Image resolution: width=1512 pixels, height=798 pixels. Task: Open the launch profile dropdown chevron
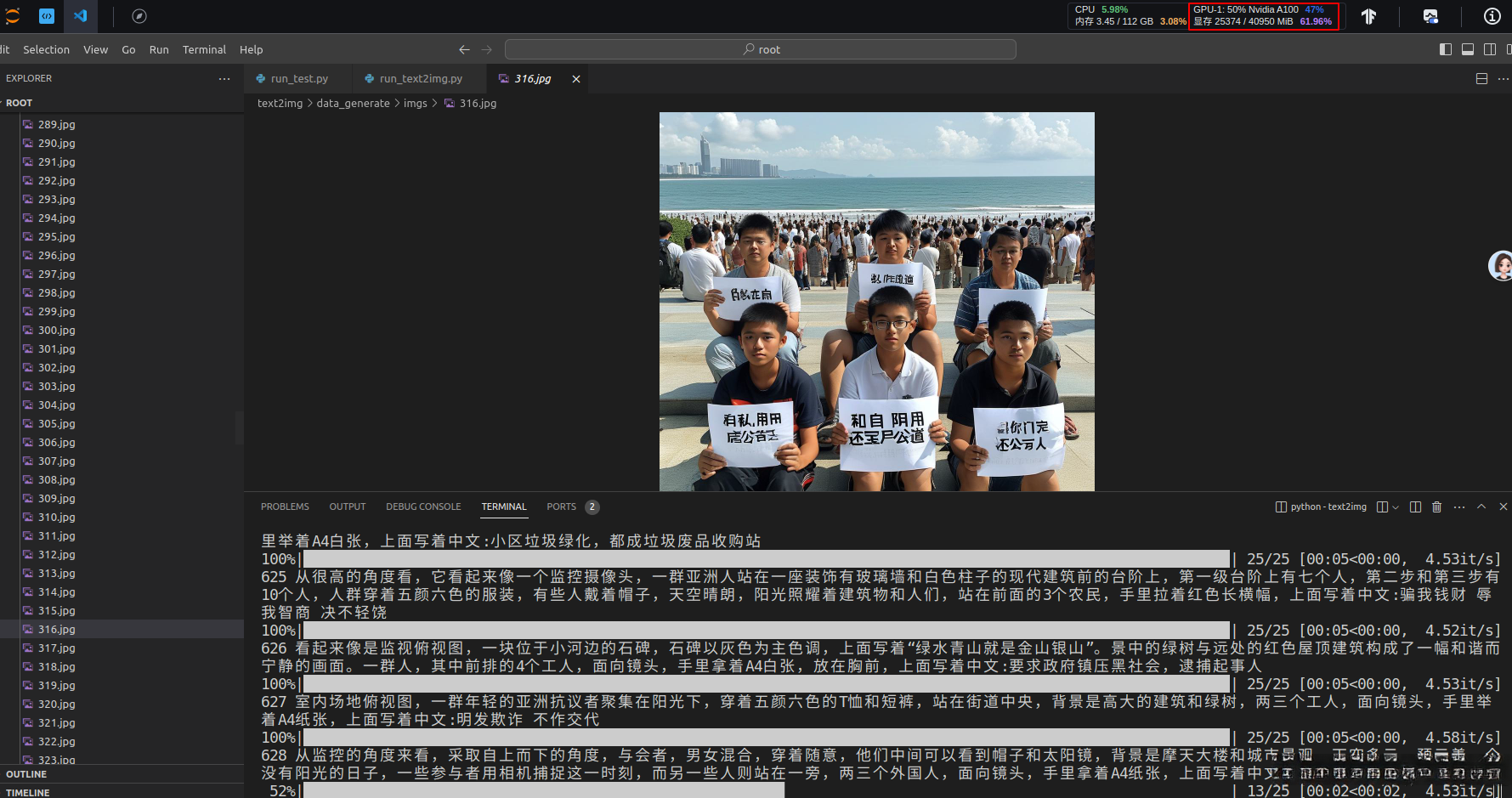pyautogui.click(x=1395, y=507)
